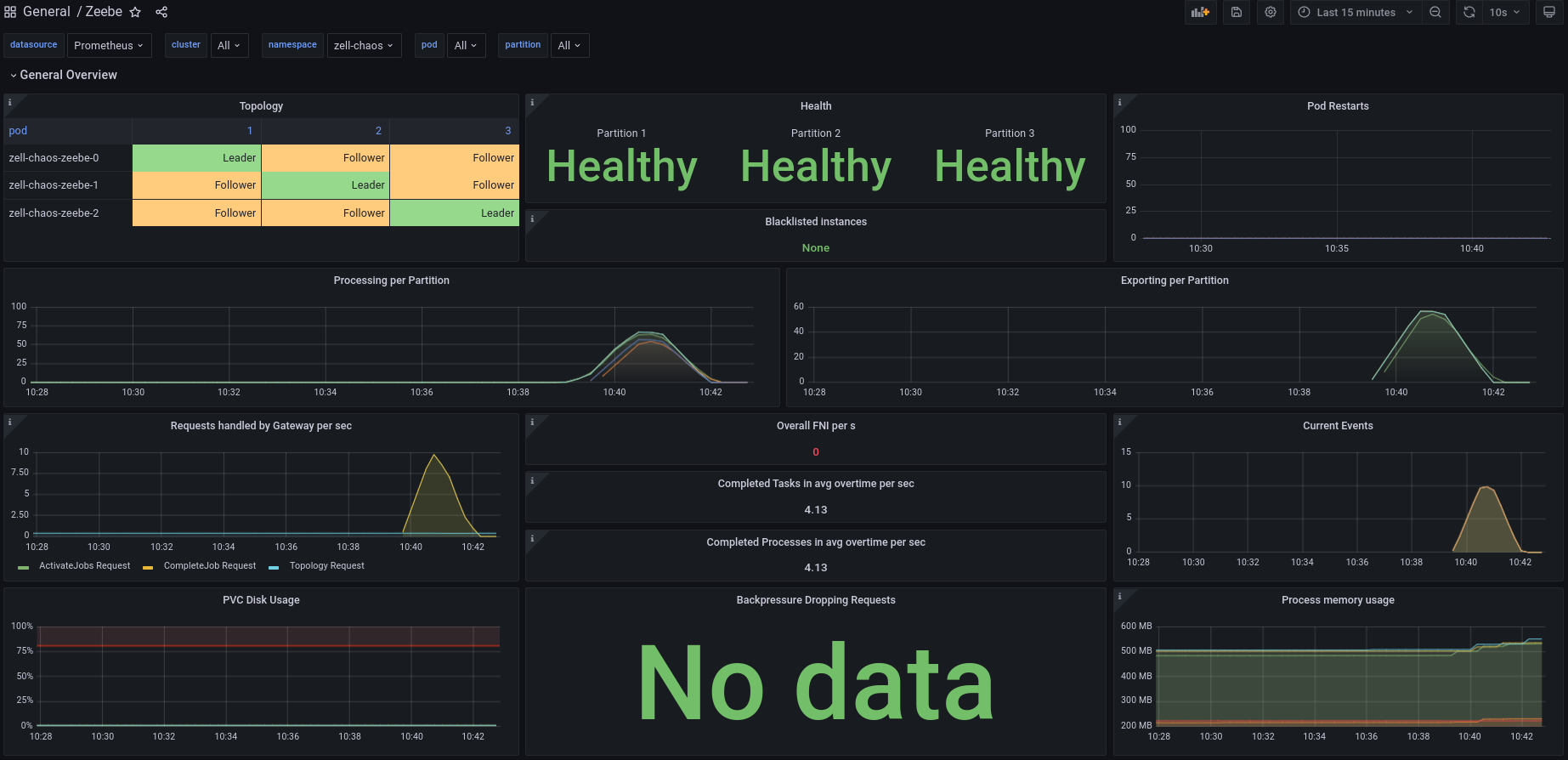Cycle view mode with monitor icon
Viewport: 1568px width, 760px height.
pyautogui.click(x=1549, y=12)
